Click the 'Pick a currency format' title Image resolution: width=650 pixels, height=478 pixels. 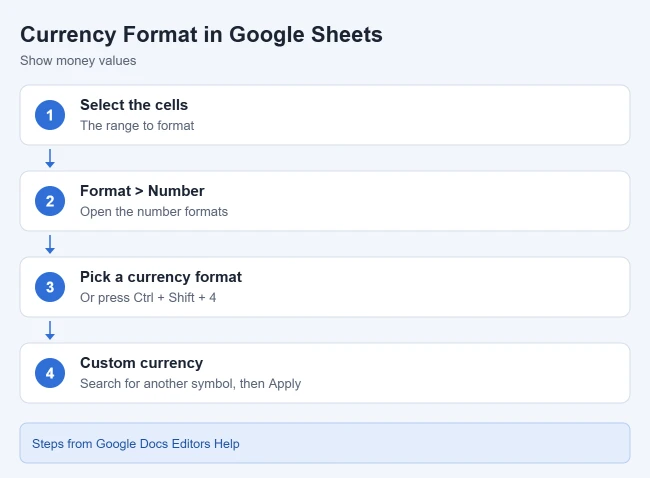pyautogui.click(x=161, y=277)
